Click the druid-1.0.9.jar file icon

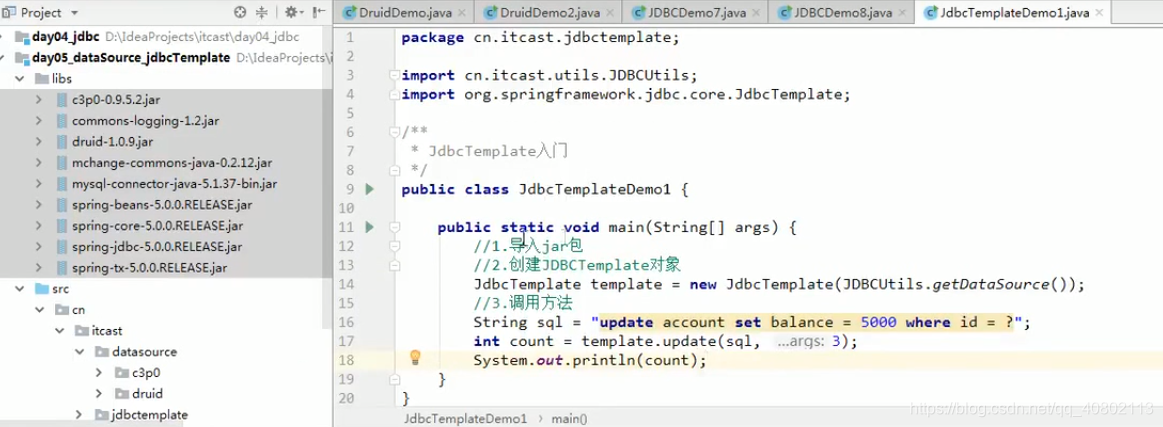pos(62,142)
